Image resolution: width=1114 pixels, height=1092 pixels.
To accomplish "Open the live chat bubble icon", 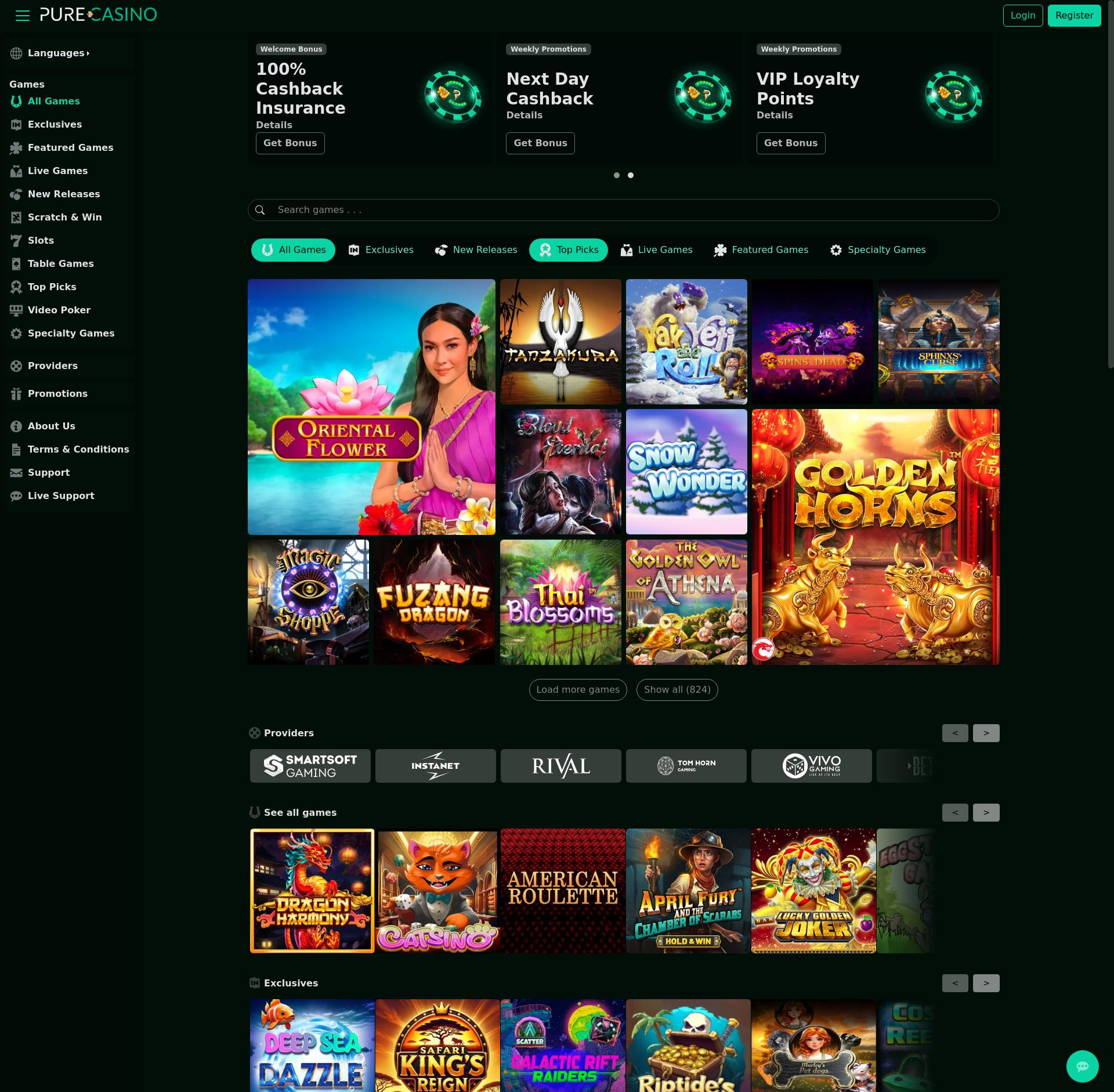I will tap(1082, 1066).
